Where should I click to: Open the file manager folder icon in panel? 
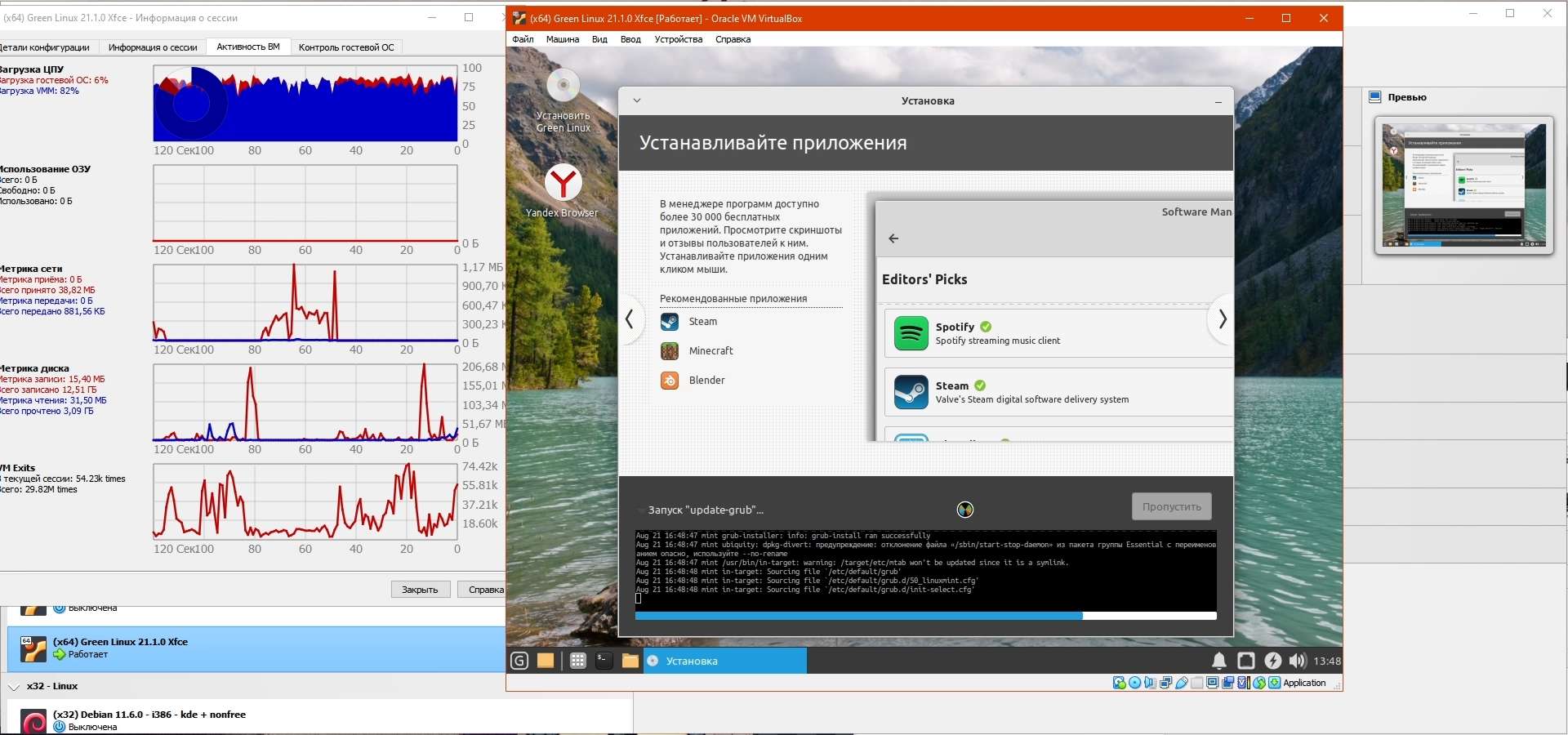(630, 661)
